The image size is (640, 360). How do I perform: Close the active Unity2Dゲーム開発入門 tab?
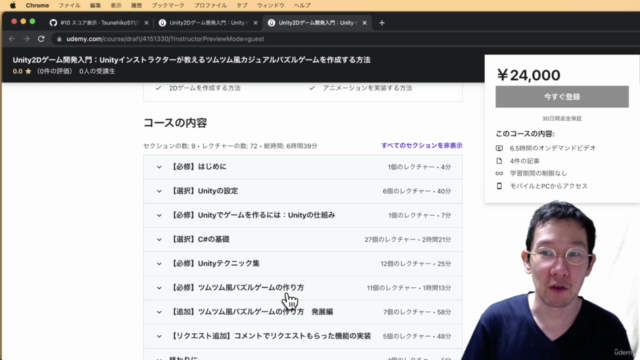(364, 23)
